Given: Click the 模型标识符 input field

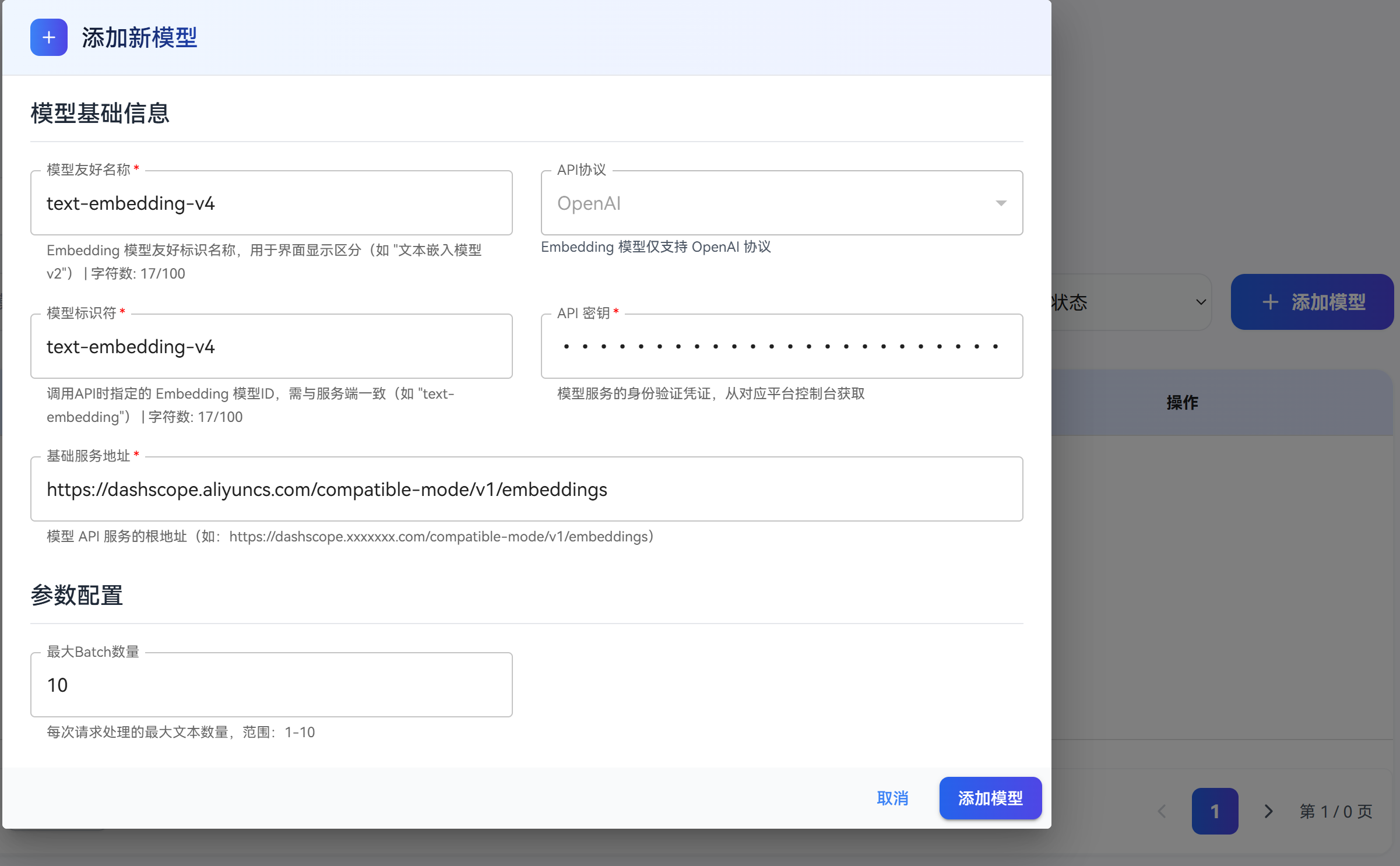Looking at the screenshot, I should tap(271, 347).
